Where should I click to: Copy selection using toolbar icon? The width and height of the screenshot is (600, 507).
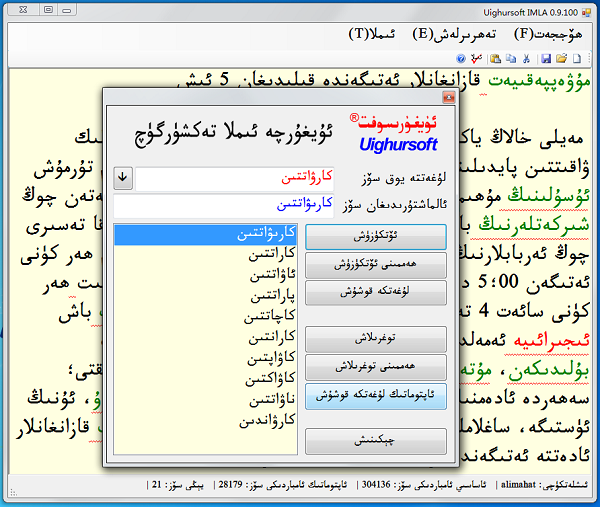click(x=511, y=59)
